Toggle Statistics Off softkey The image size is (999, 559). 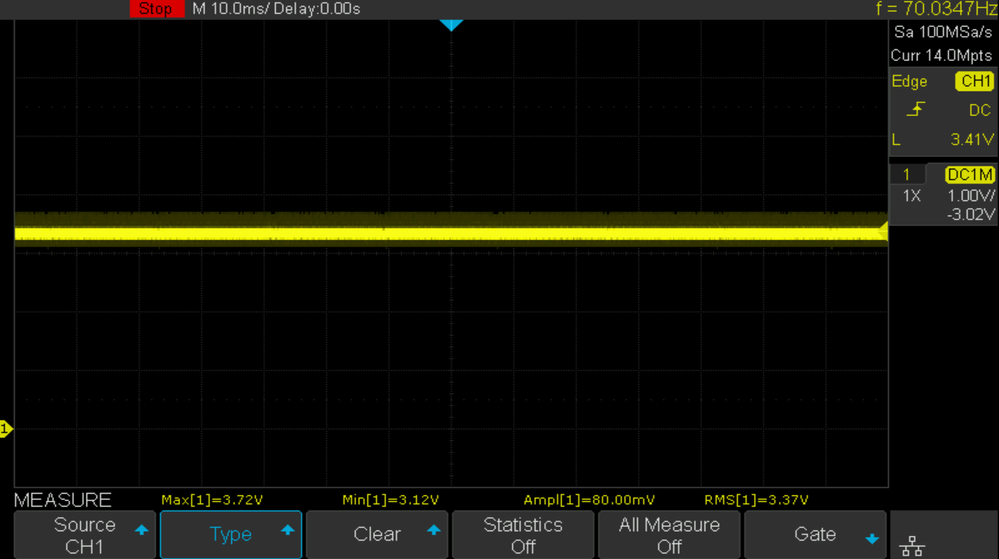[523, 535]
